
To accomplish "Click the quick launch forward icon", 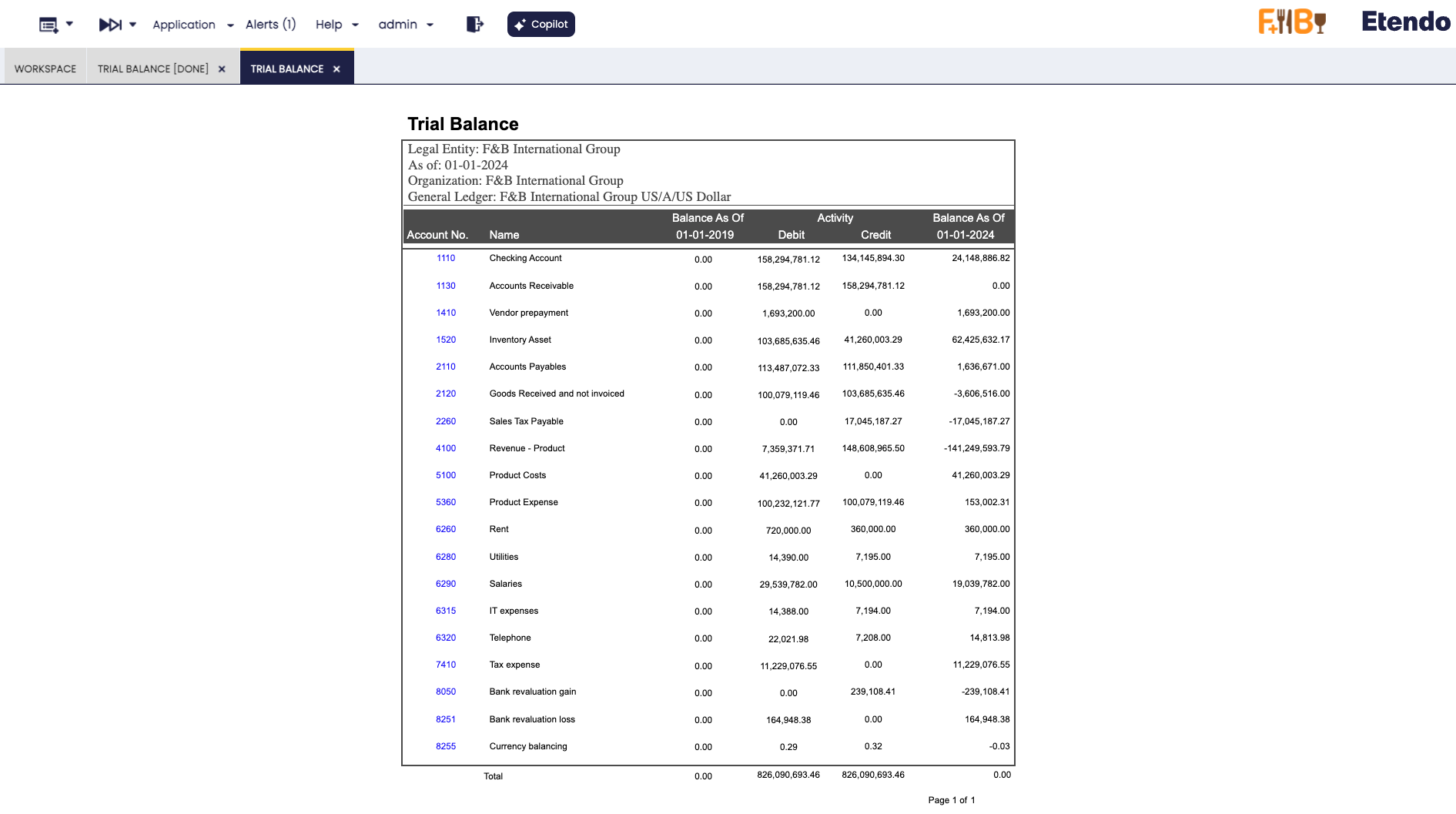I will pos(110,25).
